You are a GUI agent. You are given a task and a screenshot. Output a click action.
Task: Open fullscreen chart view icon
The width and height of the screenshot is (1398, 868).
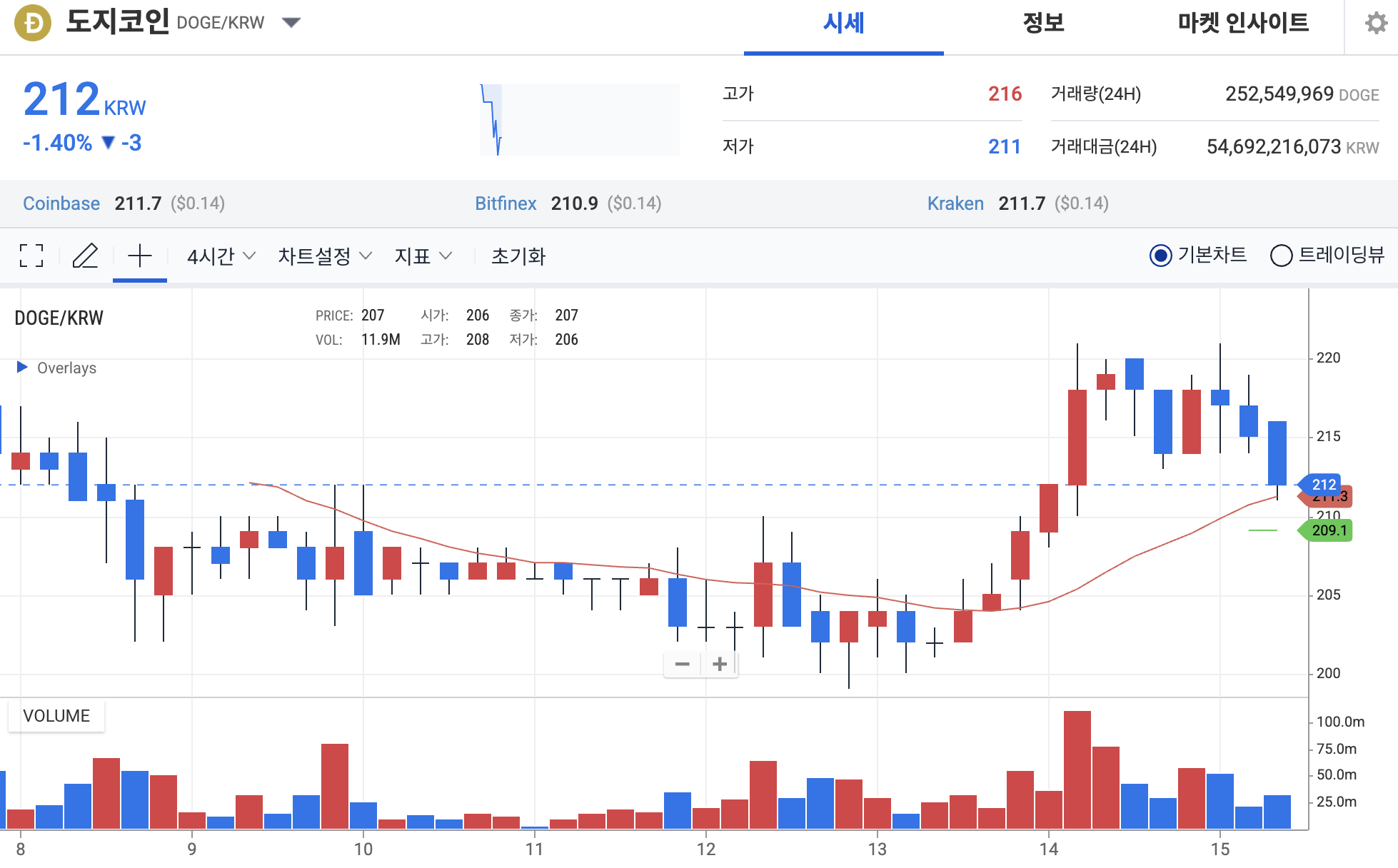click(30, 256)
